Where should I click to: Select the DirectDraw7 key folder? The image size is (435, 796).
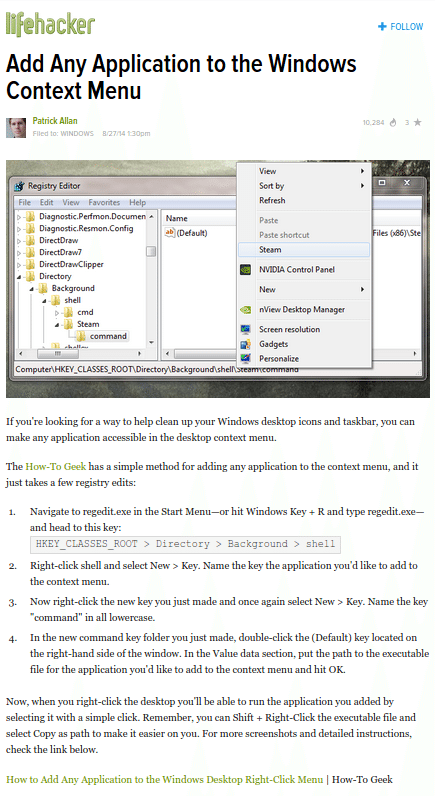60,252
